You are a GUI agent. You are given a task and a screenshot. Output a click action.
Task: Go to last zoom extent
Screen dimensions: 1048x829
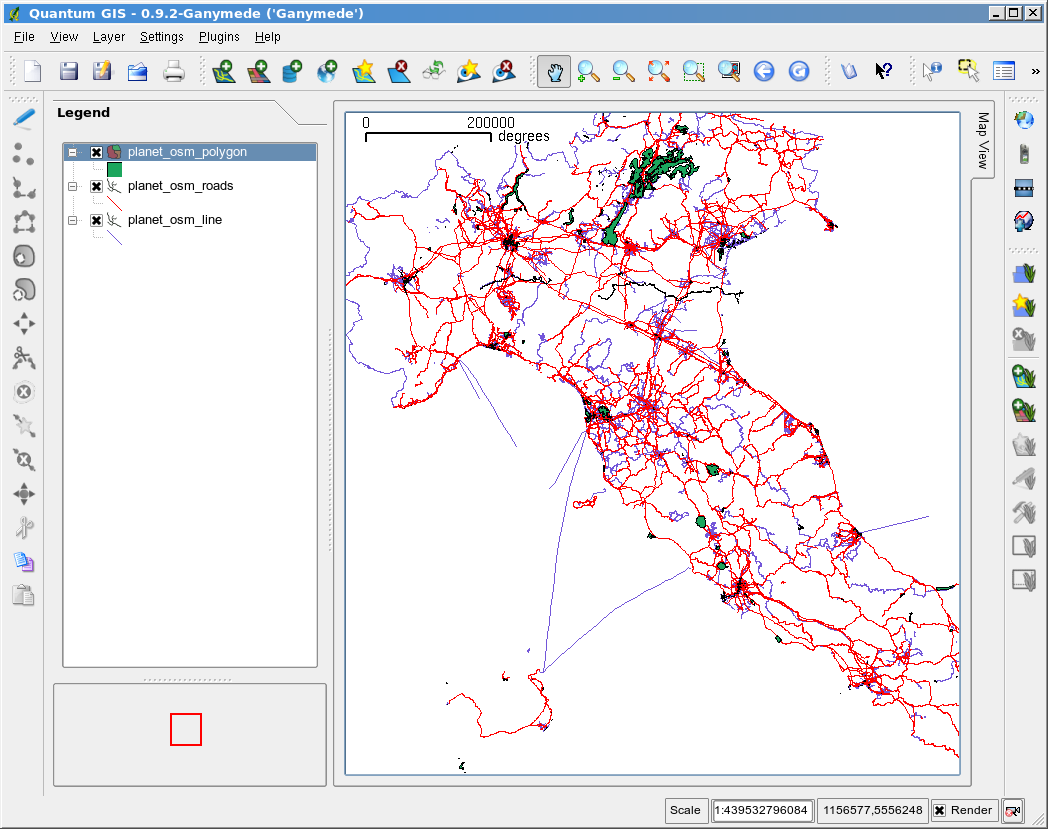[764, 71]
